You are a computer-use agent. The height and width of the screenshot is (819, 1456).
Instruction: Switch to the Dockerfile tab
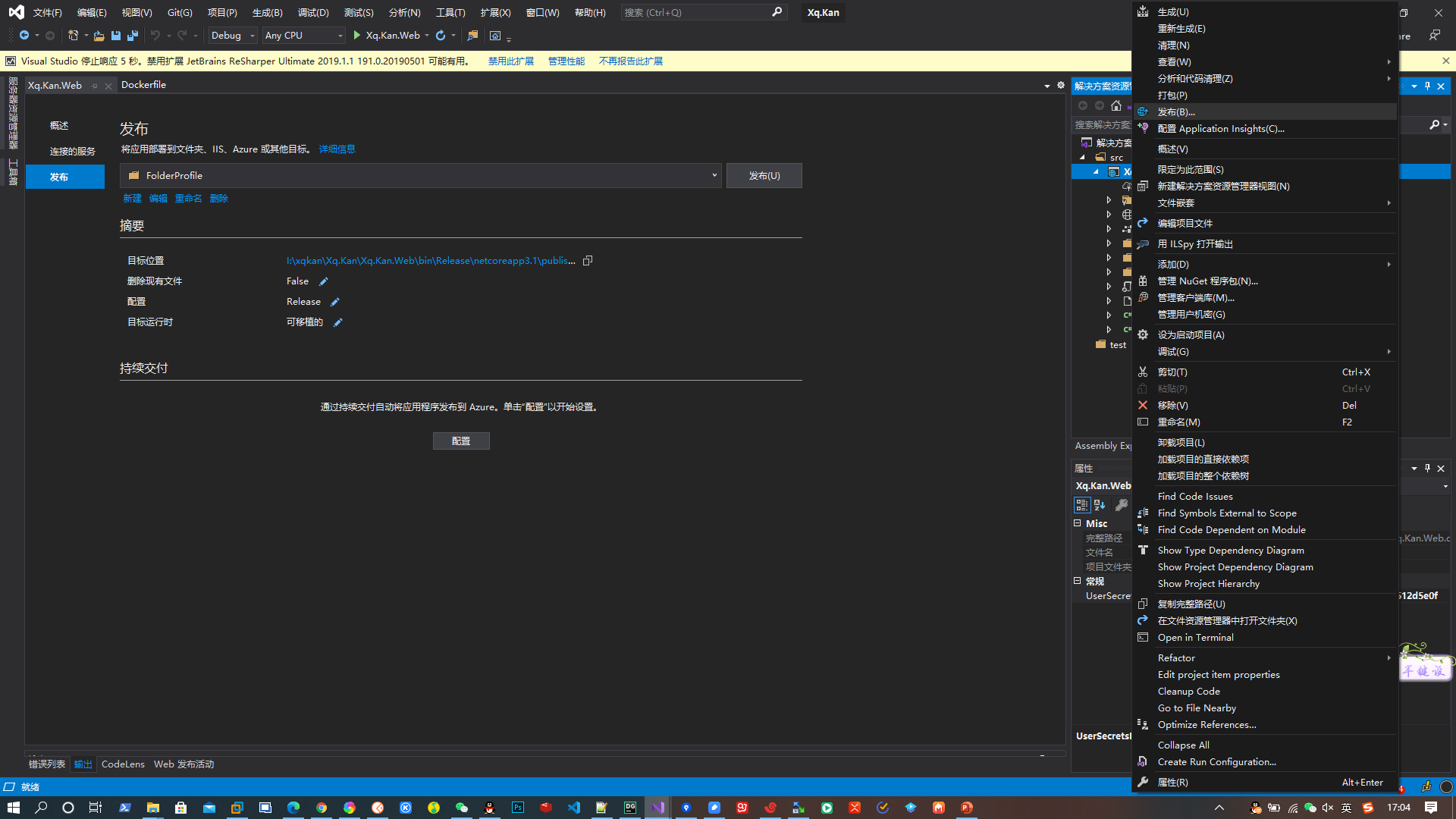pos(143,85)
